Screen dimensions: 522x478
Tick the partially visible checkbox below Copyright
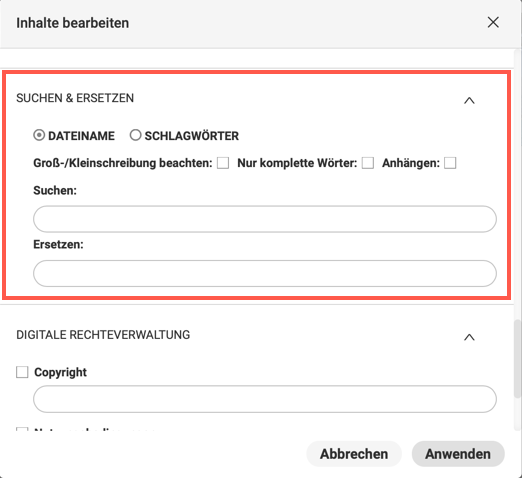click(22, 429)
